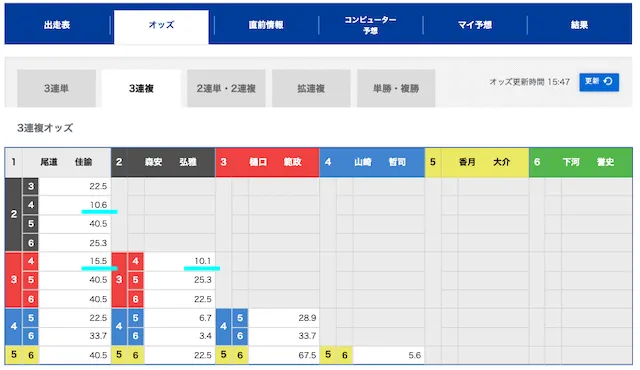
Task: Click boat 2 dark racer header cell
Action: click(x=163, y=162)
